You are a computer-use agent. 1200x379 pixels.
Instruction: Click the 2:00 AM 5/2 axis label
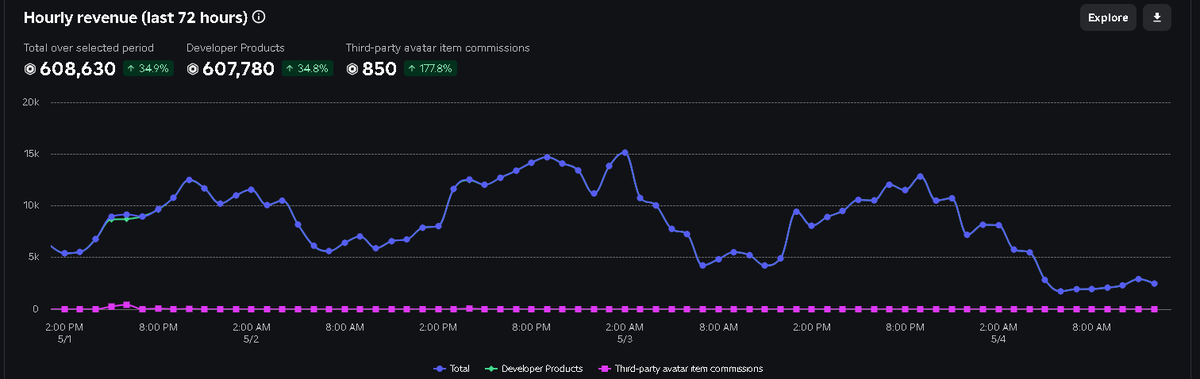(251, 332)
